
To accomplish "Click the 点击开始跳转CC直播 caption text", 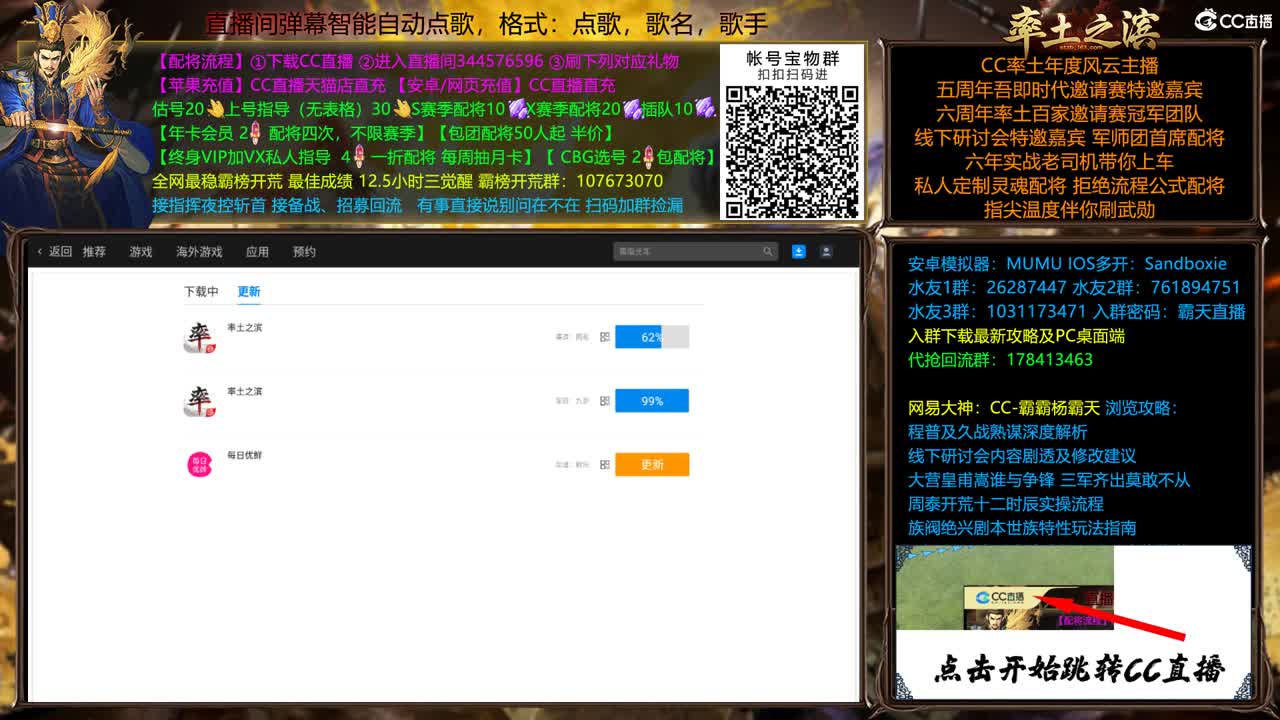I will tap(1079, 670).
